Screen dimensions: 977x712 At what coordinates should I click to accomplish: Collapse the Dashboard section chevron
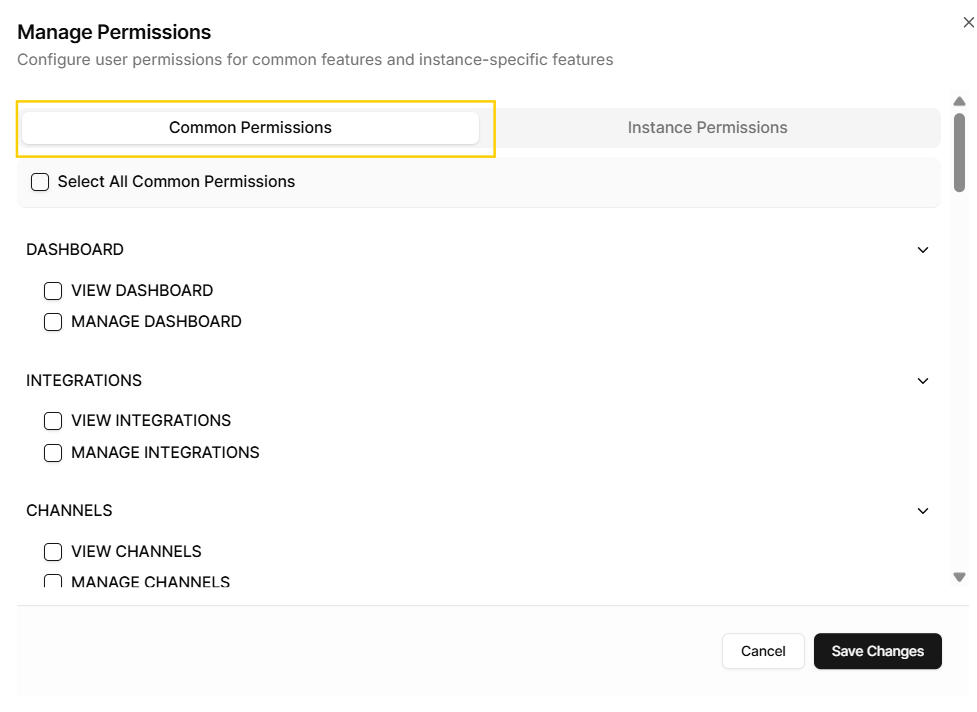(922, 250)
